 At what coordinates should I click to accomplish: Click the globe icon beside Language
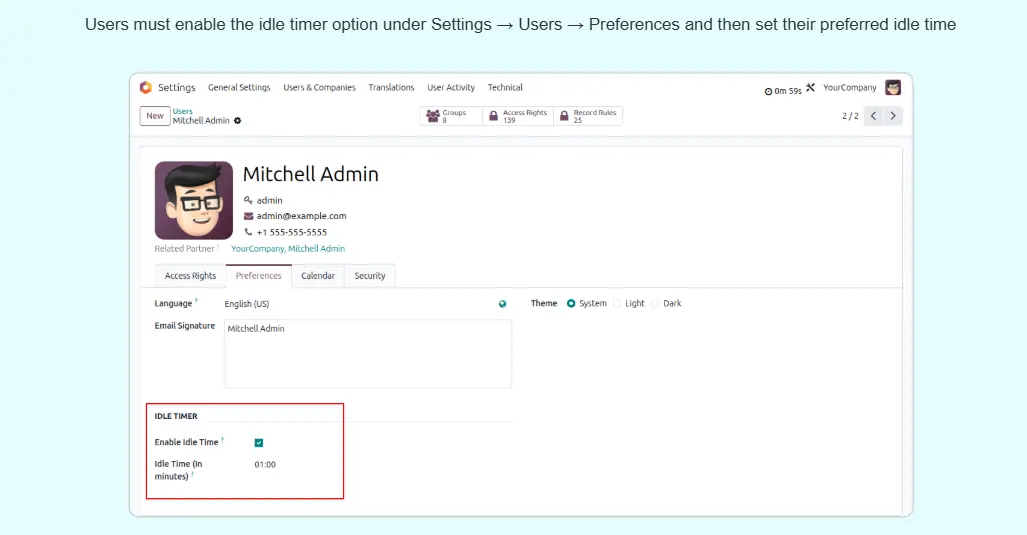point(502,304)
